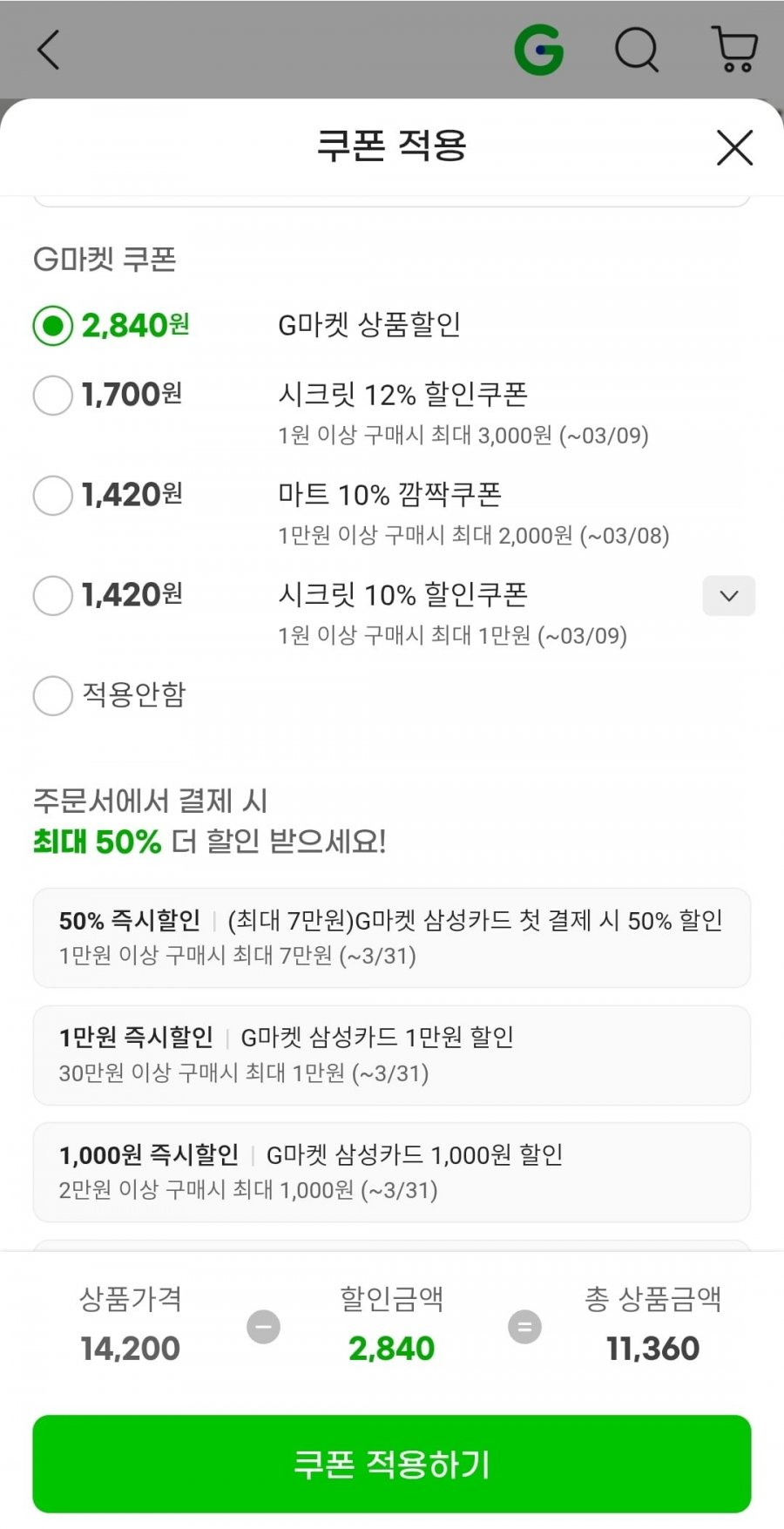
Task: Click the G마켓 상품할인 label
Action: (369, 325)
